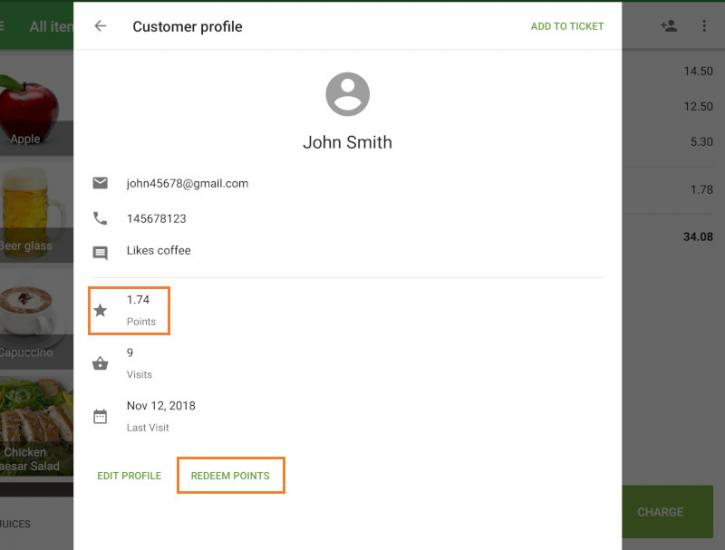Click the phone number 145678123

click(156, 218)
